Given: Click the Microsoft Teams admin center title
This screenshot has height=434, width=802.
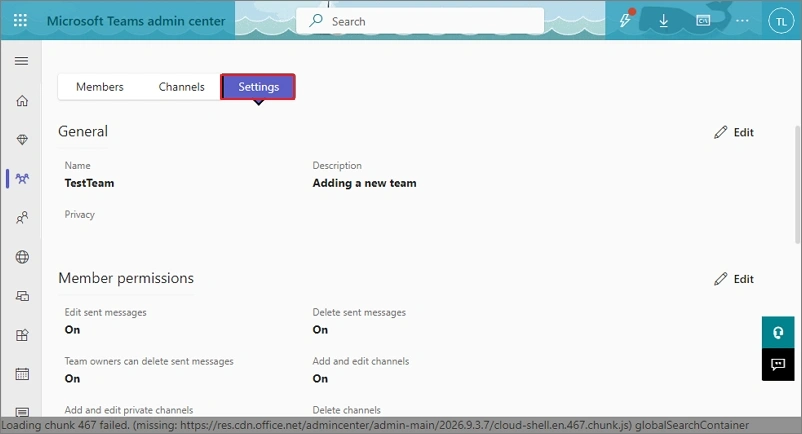Looking at the screenshot, I should tap(136, 21).
